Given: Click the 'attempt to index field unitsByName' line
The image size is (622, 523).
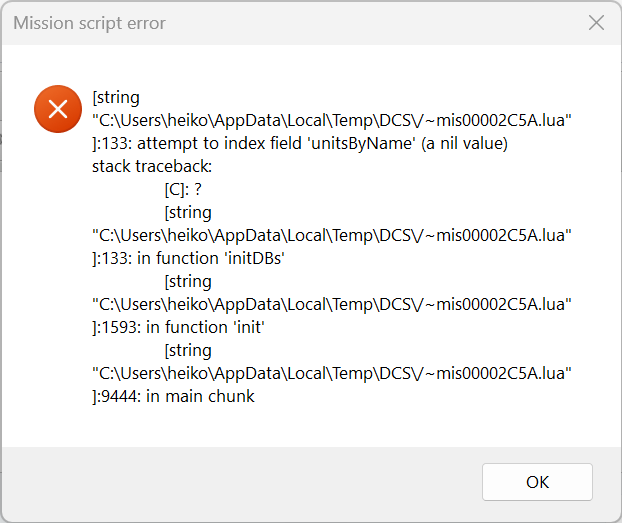Looking at the screenshot, I should click(300, 144).
